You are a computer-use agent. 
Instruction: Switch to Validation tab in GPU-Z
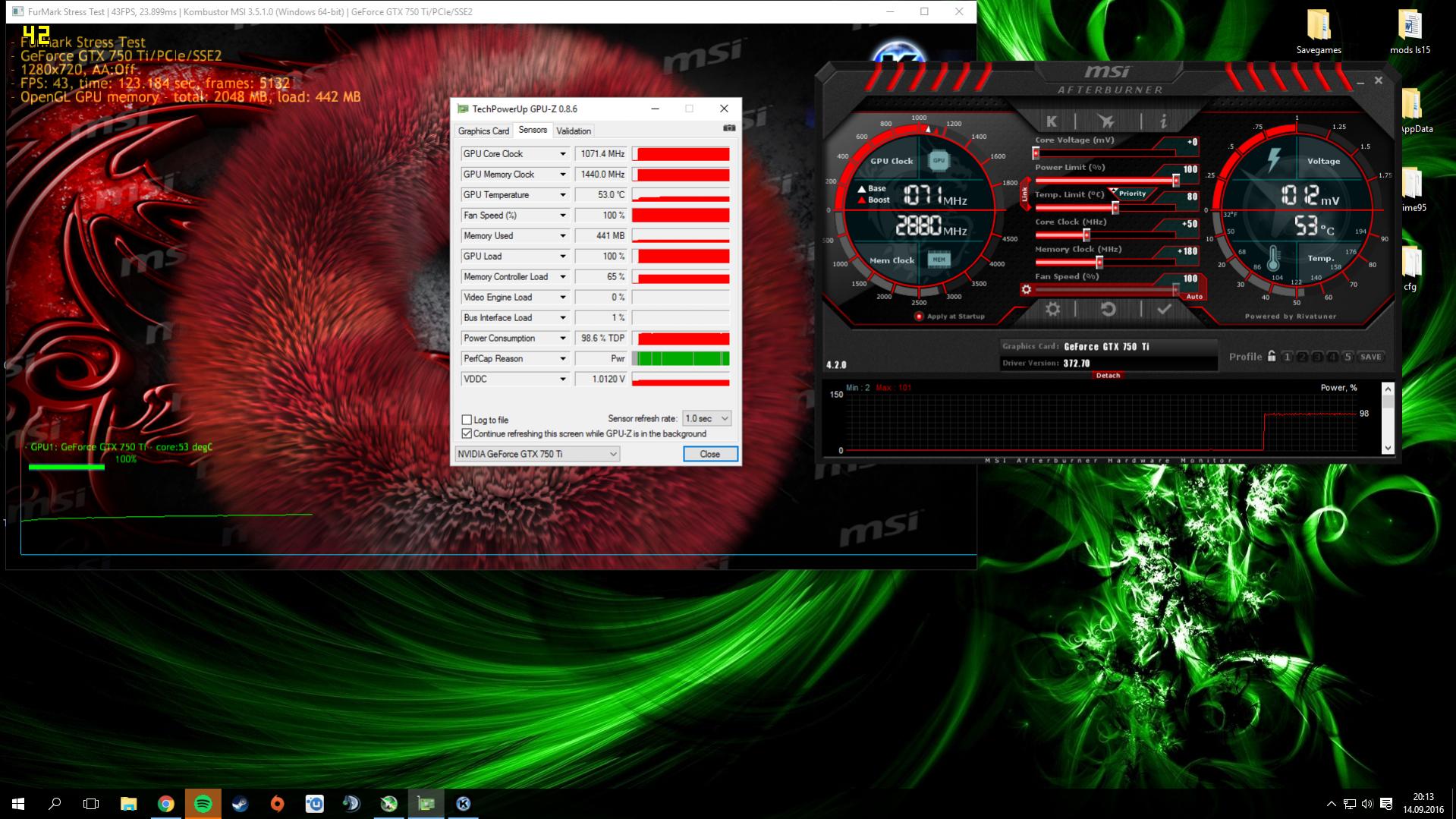[x=574, y=131]
